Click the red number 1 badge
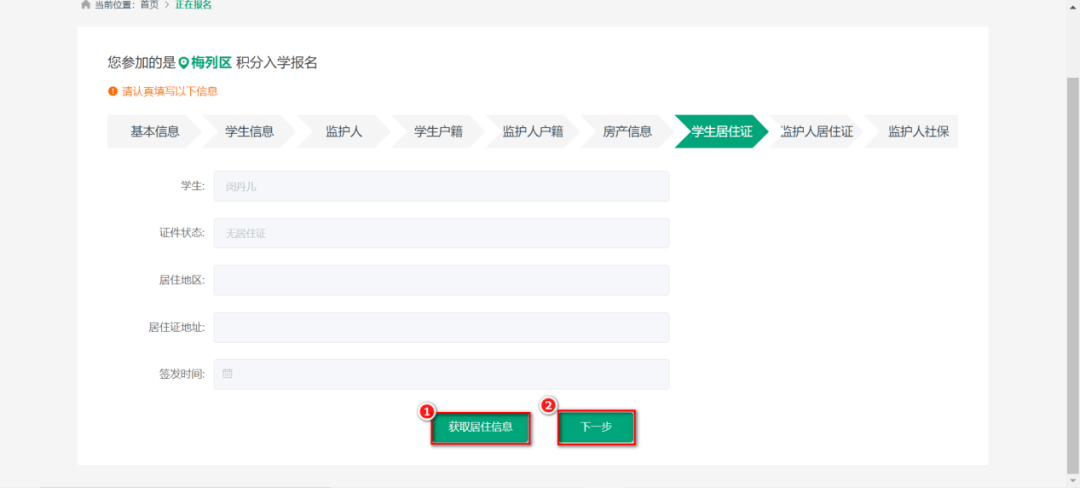This screenshot has height=488, width=1080. [x=426, y=410]
